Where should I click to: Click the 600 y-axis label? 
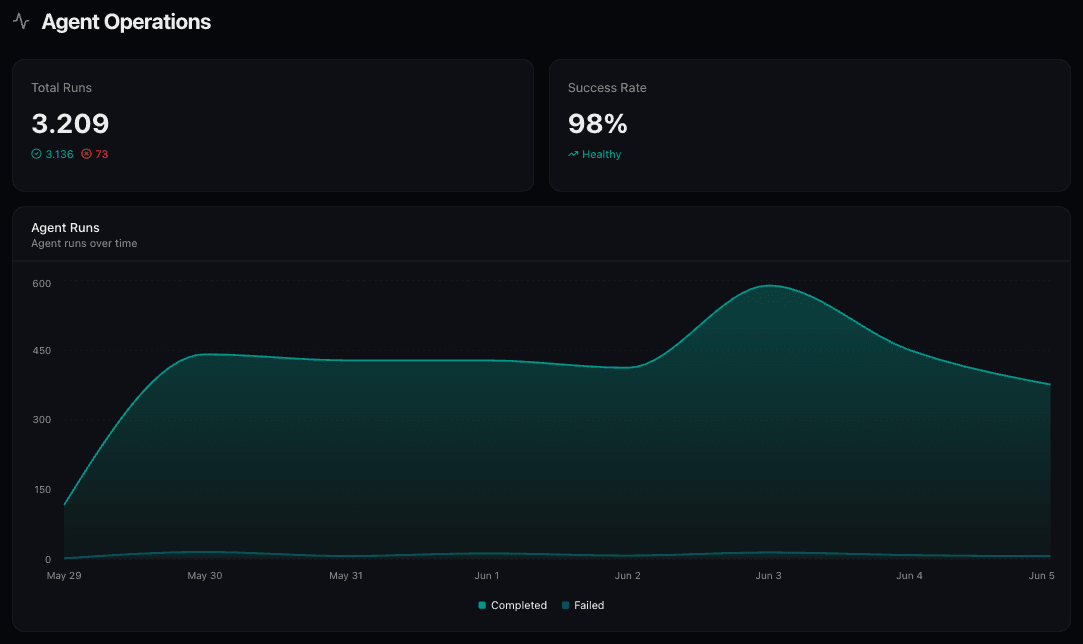point(41,283)
